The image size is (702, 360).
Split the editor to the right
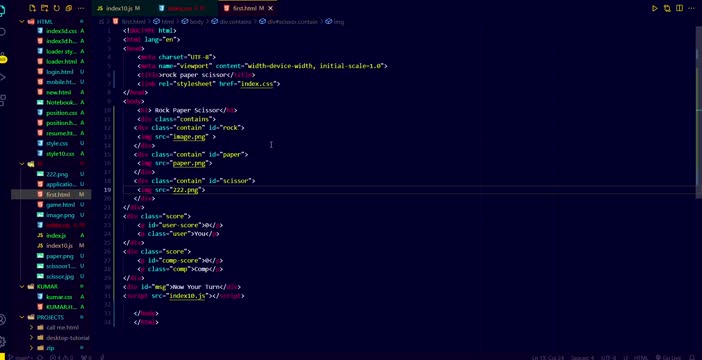pos(679,8)
